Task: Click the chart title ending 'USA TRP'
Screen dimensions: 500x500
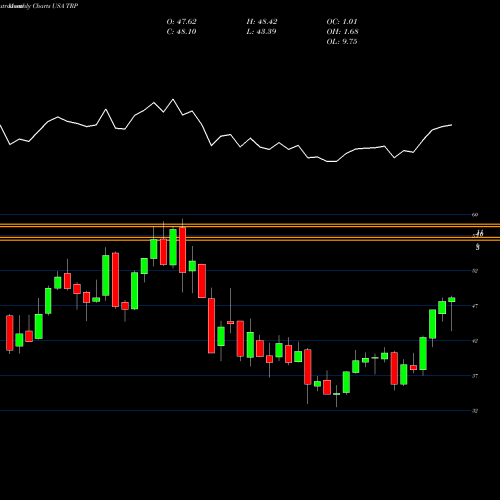Action: (x=39, y=6)
